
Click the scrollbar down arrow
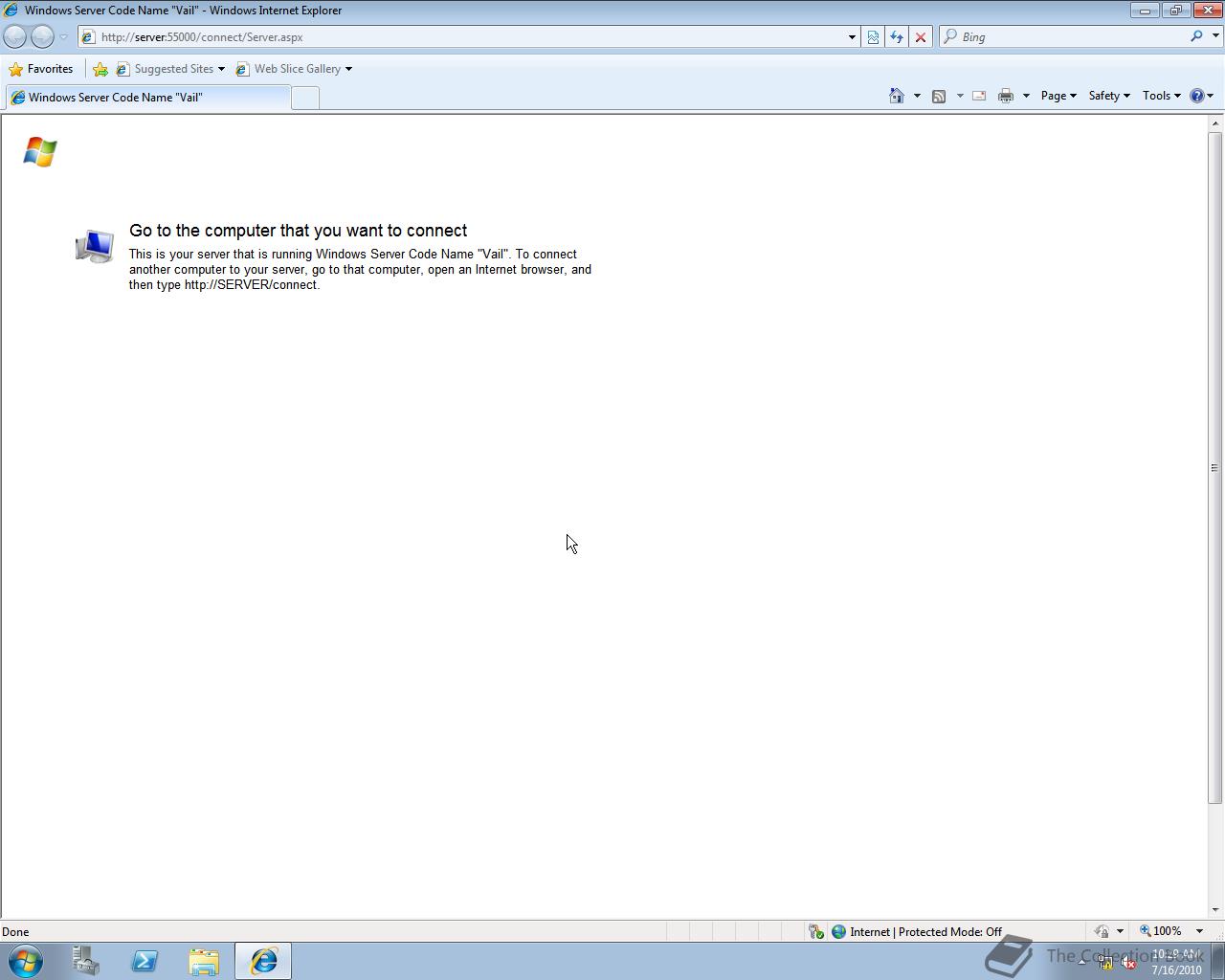coord(1215,909)
